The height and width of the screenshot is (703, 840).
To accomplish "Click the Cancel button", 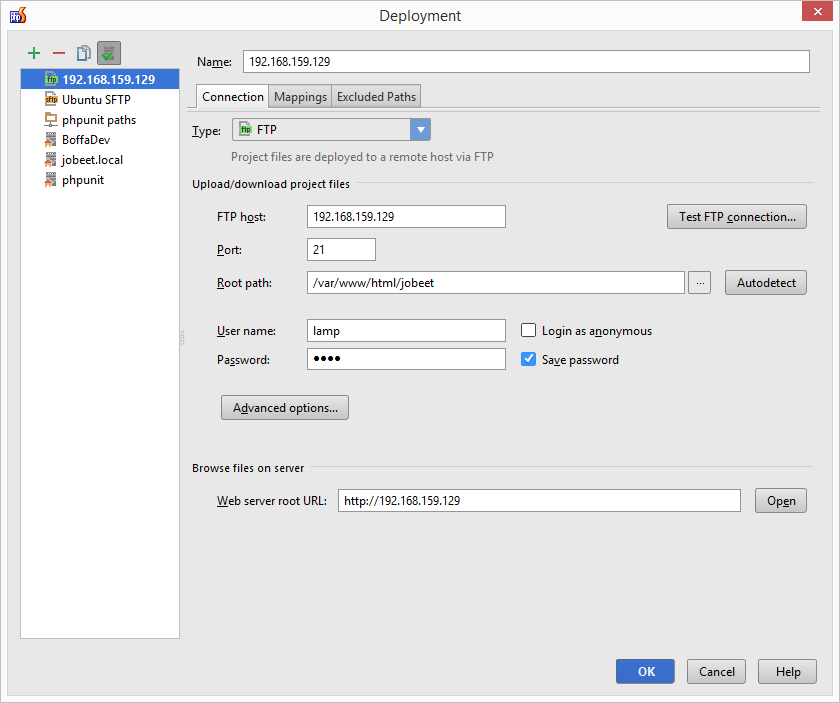I will click(x=716, y=671).
